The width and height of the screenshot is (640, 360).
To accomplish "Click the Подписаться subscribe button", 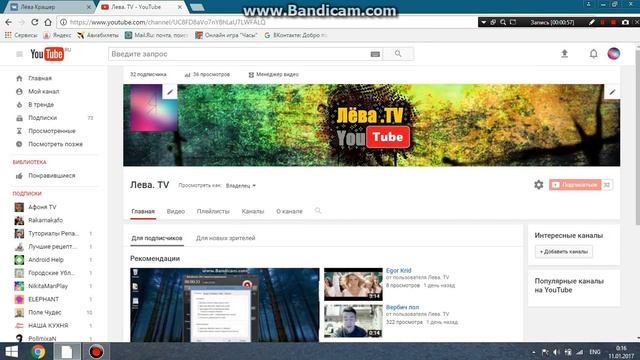I will [575, 185].
